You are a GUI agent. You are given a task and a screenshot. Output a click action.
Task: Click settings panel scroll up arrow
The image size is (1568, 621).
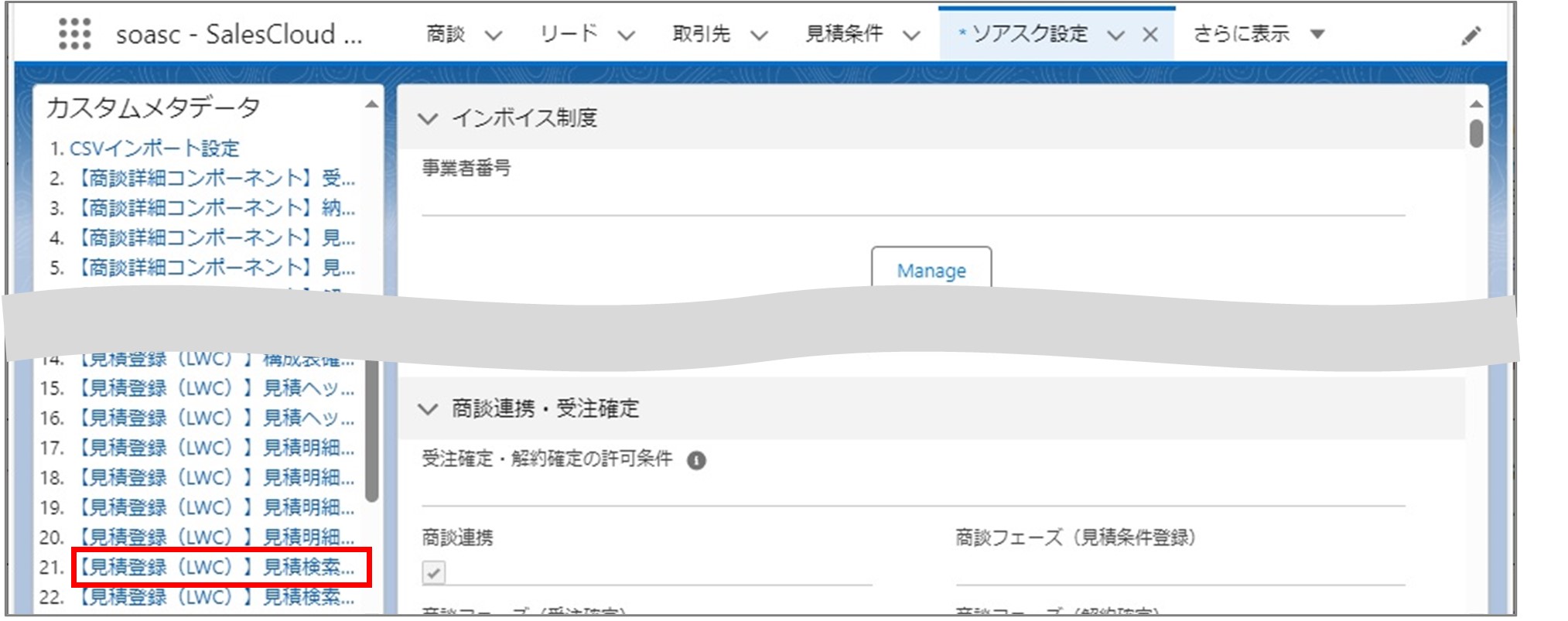pos(1476,104)
